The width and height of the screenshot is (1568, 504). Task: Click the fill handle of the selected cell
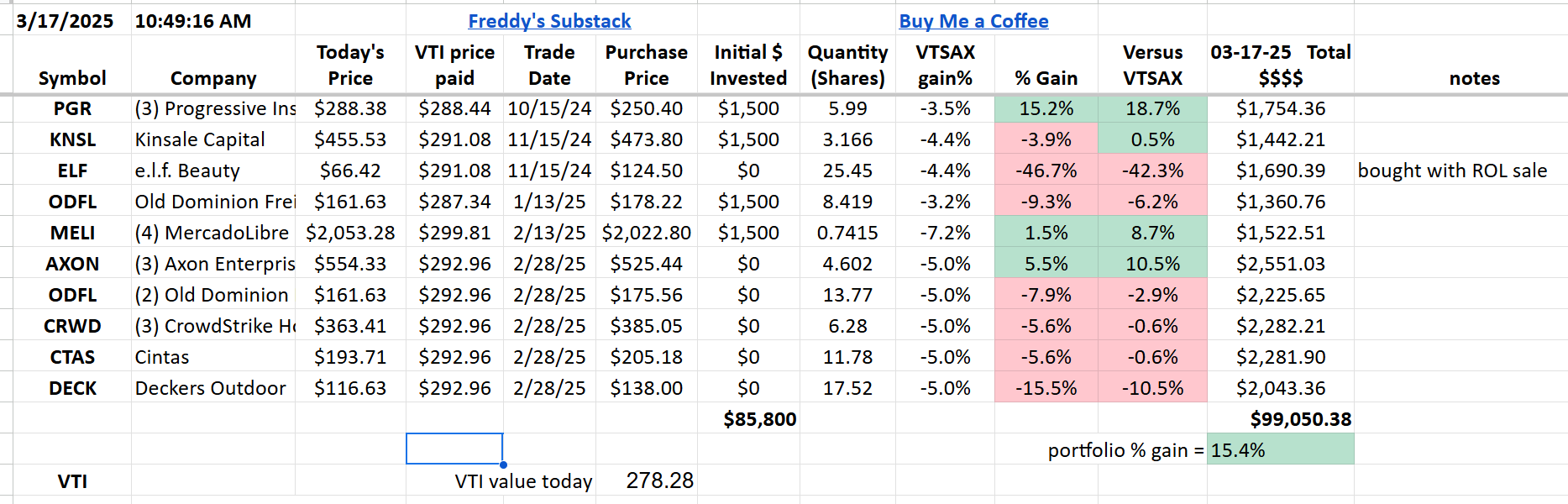(x=503, y=465)
